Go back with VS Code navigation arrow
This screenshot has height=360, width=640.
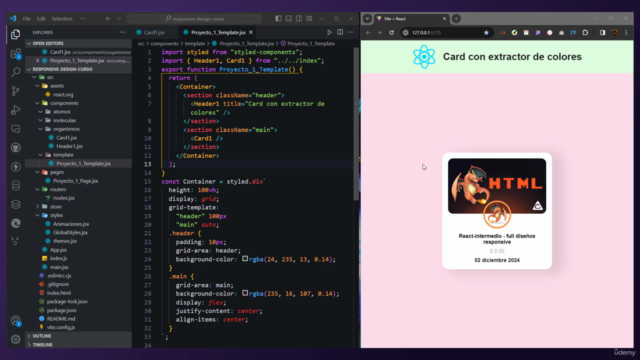pos(108,18)
